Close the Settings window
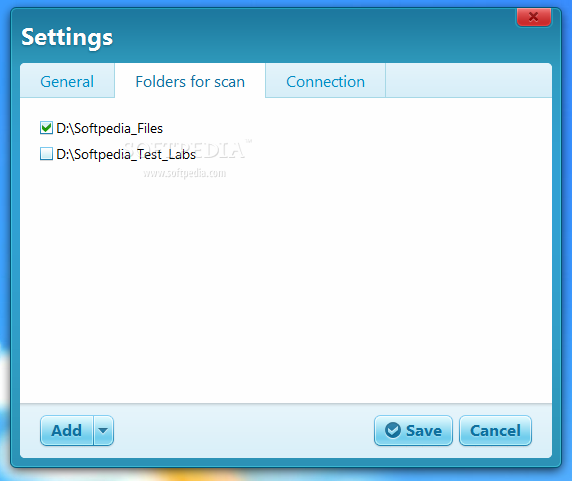The image size is (572, 481). (x=533, y=17)
